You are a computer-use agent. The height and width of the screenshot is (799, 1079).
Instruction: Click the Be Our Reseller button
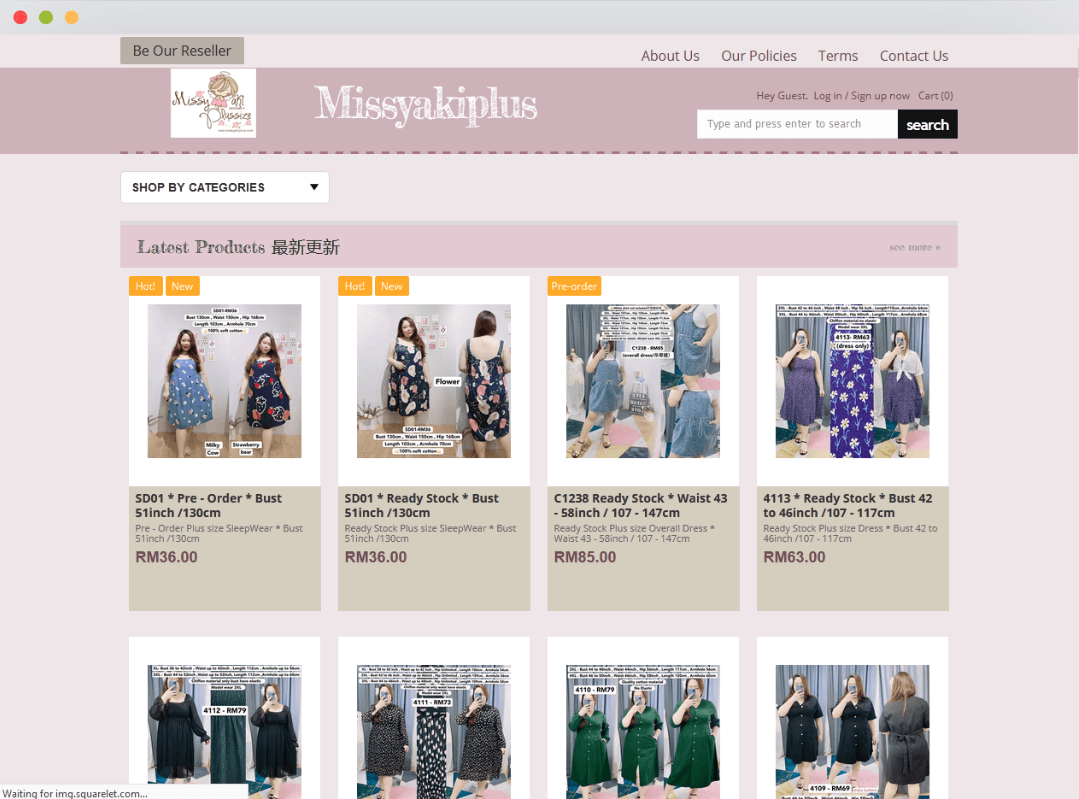(x=182, y=51)
